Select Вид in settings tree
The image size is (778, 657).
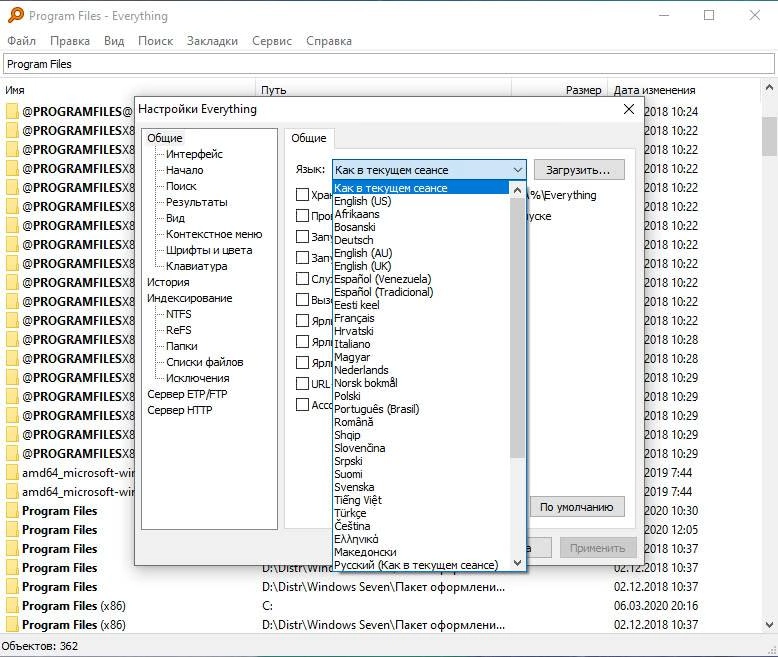(175, 218)
